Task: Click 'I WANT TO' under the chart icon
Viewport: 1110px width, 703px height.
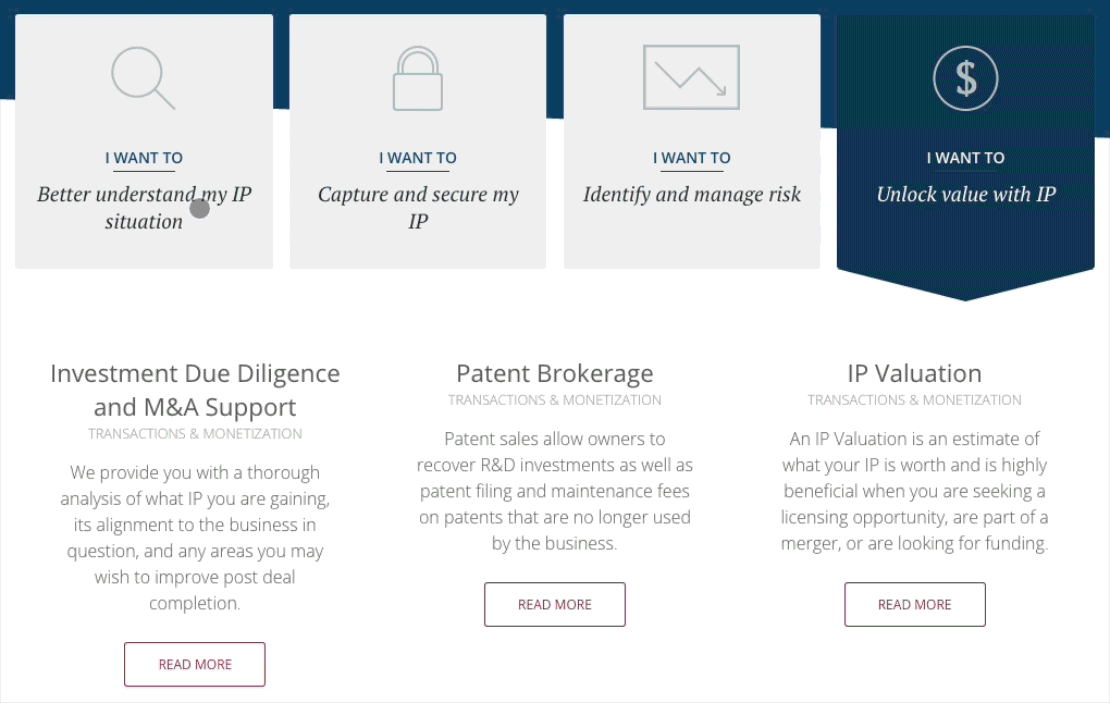Action: click(692, 158)
